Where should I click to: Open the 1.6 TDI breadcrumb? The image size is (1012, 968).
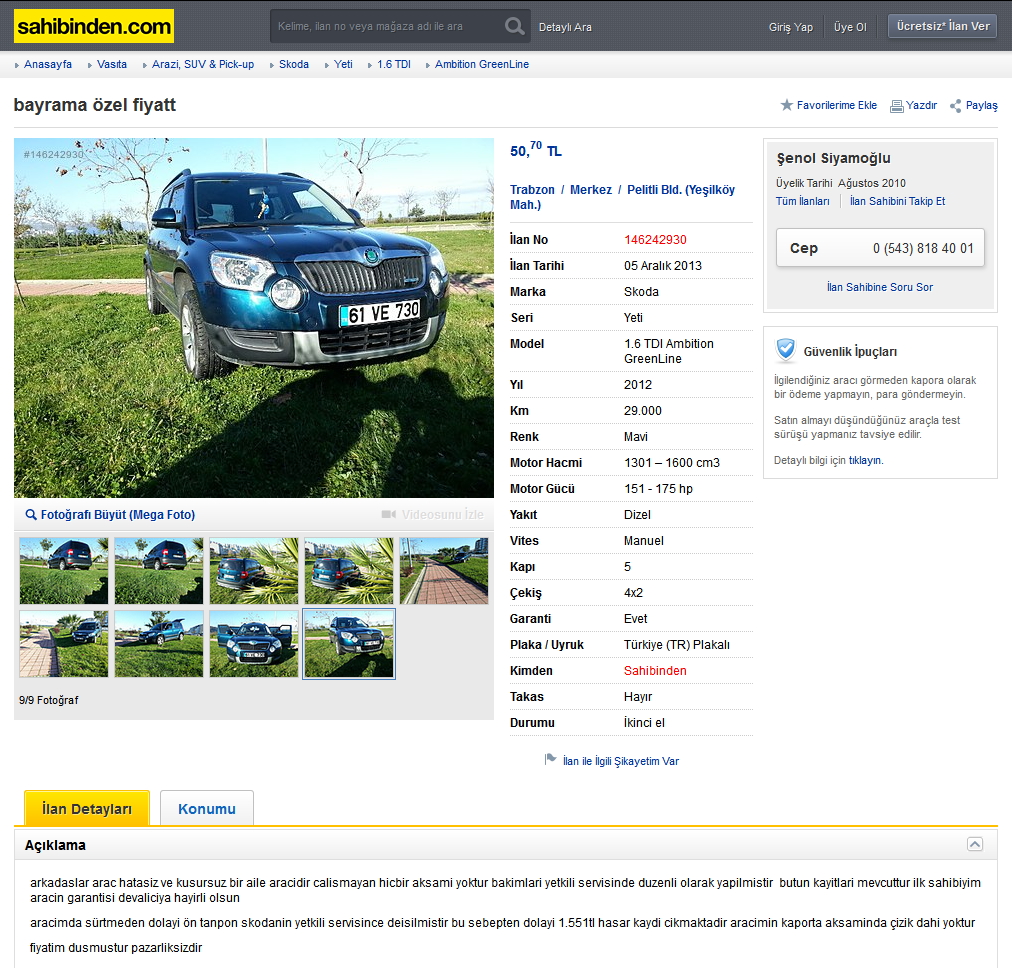click(x=394, y=65)
